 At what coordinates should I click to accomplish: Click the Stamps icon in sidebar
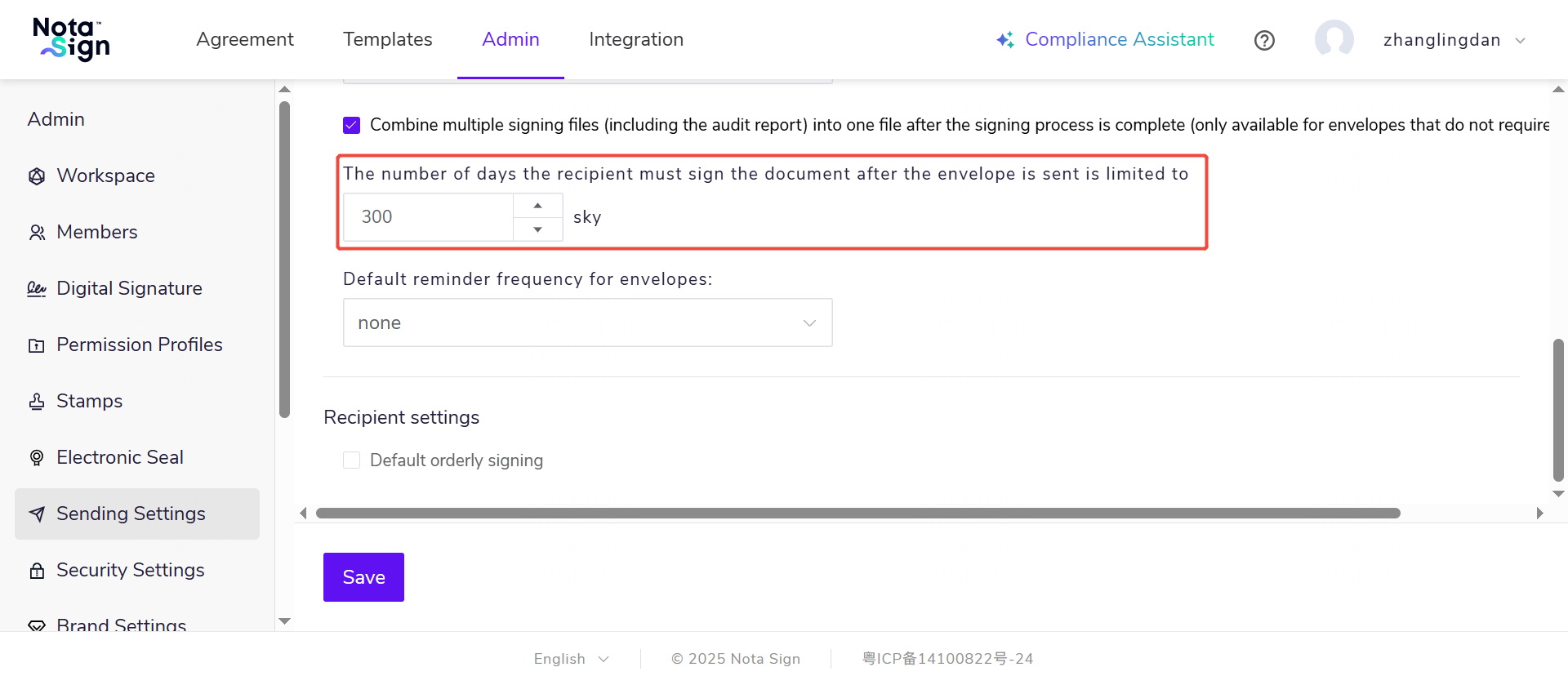(37, 402)
